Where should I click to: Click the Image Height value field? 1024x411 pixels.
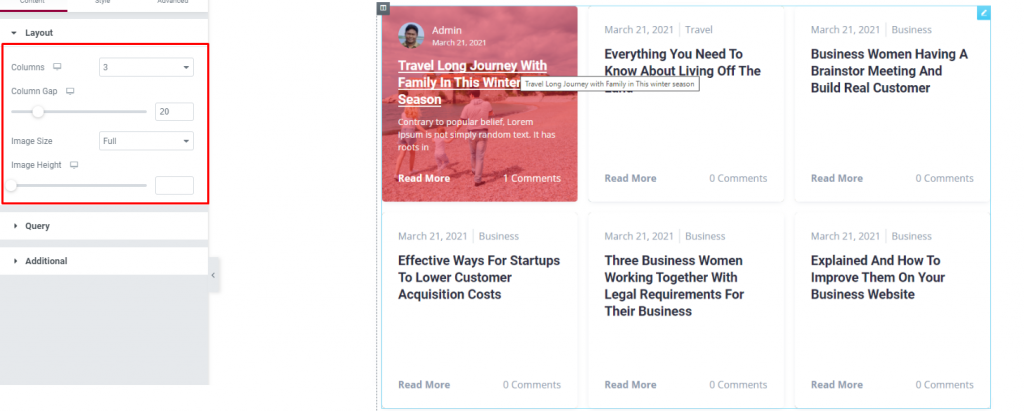(x=174, y=186)
